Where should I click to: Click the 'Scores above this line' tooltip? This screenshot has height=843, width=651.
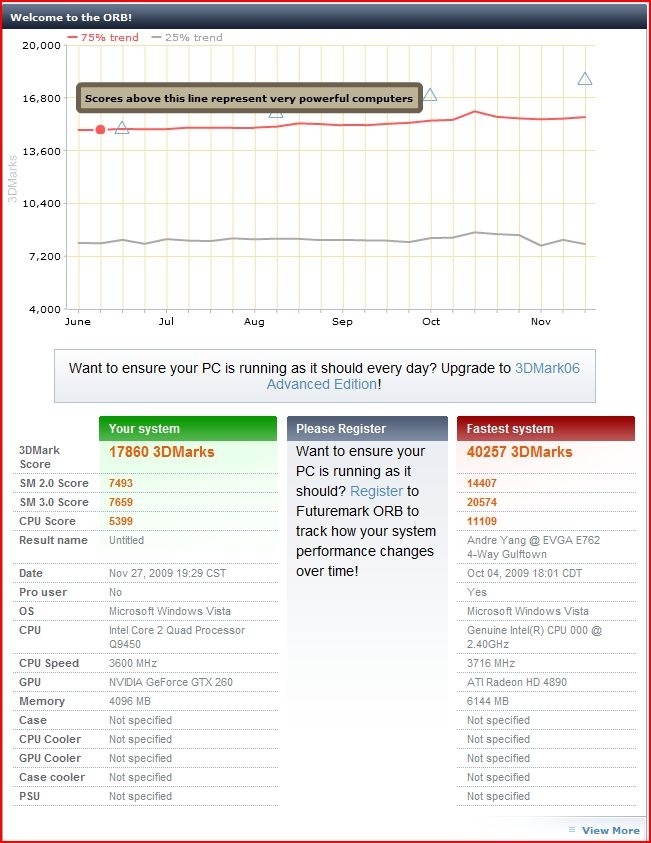[249, 98]
